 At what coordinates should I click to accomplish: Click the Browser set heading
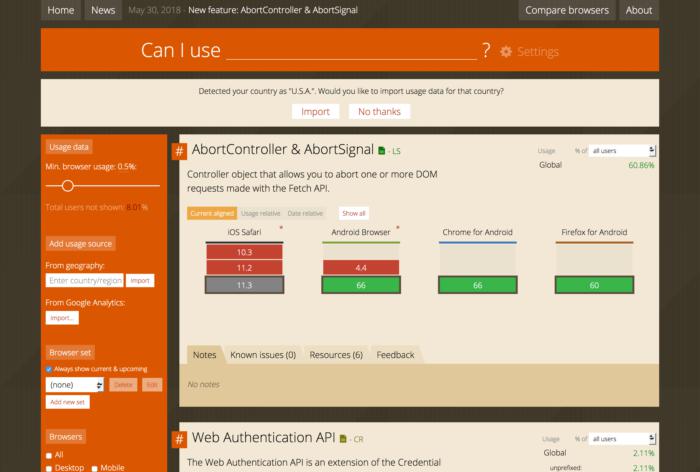70,352
